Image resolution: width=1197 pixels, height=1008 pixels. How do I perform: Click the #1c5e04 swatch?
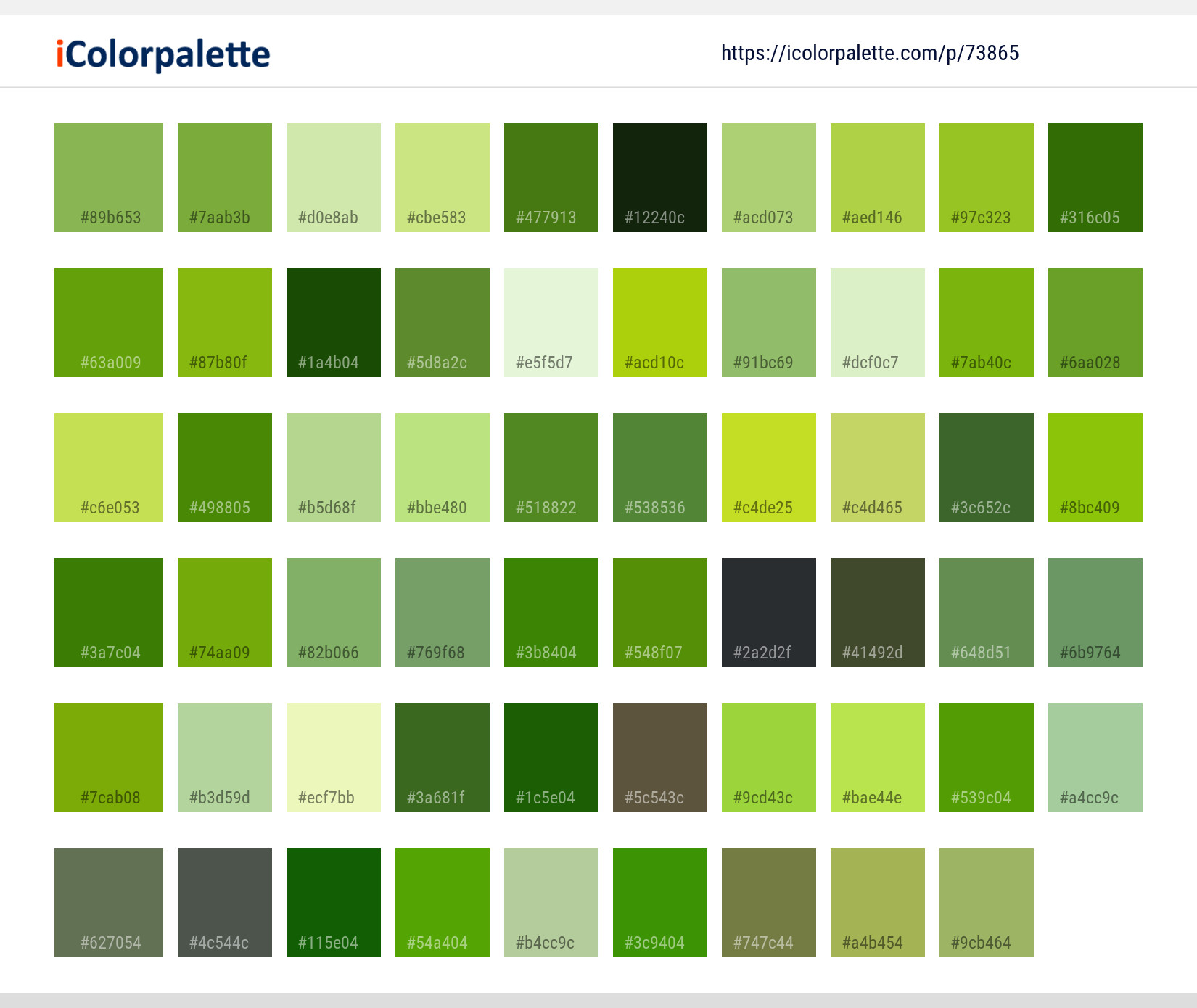(x=551, y=758)
